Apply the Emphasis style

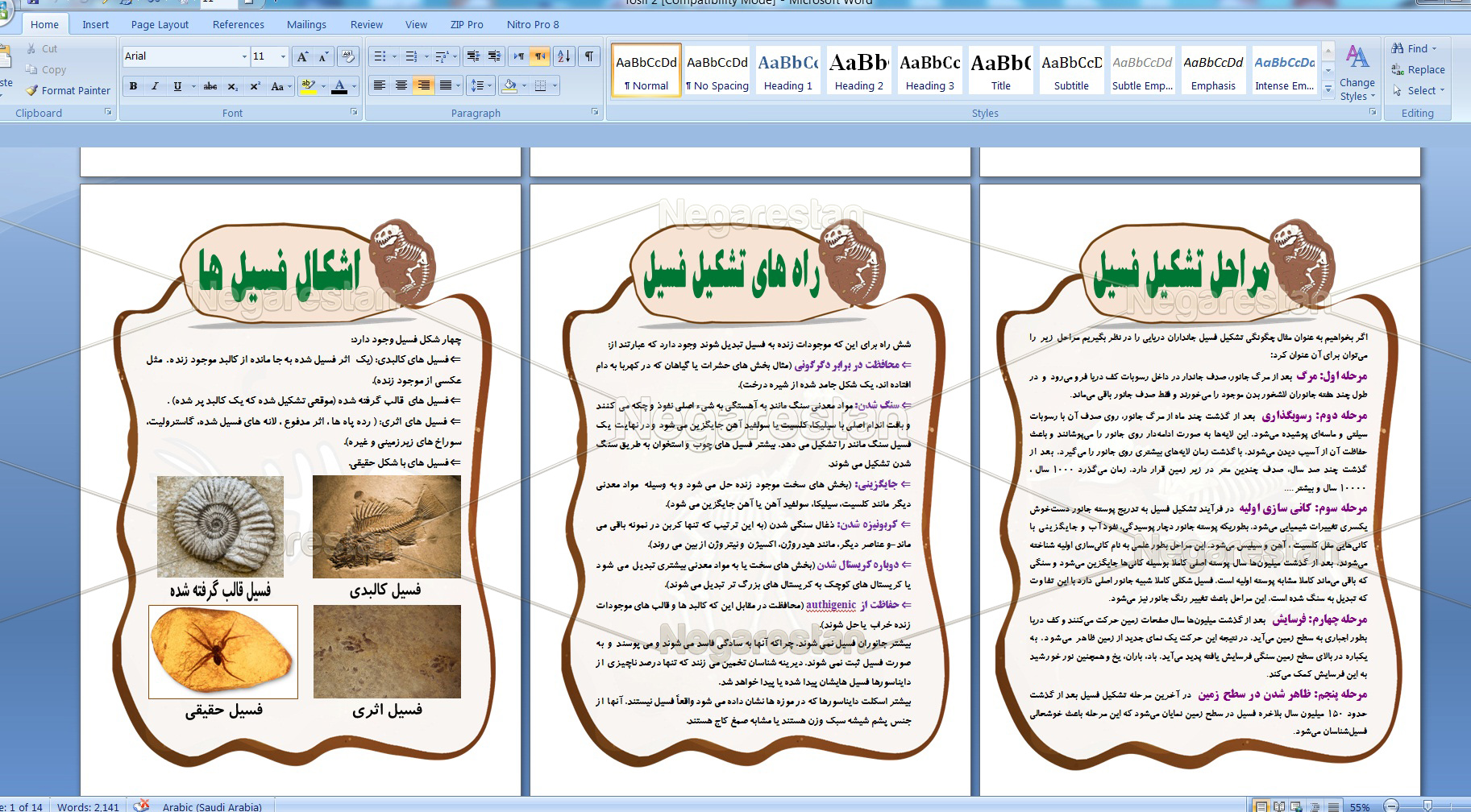click(x=1214, y=71)
